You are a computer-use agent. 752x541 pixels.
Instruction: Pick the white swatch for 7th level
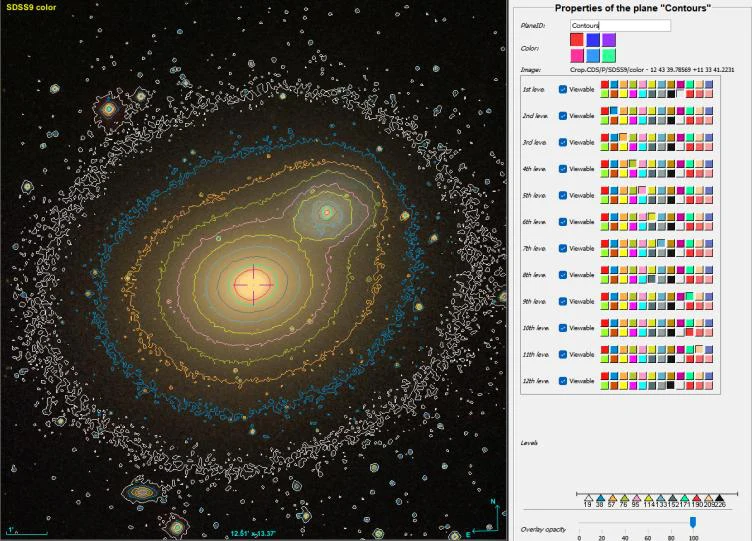coord(681,253)
